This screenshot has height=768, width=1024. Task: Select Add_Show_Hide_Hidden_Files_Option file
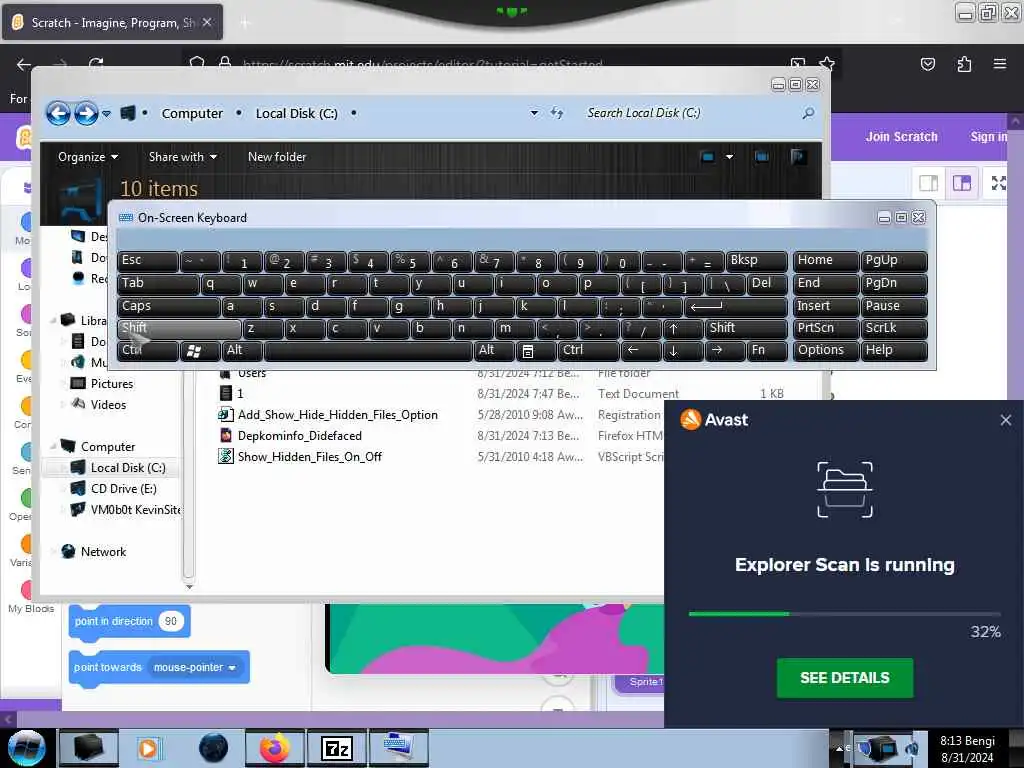click(338, 415)
